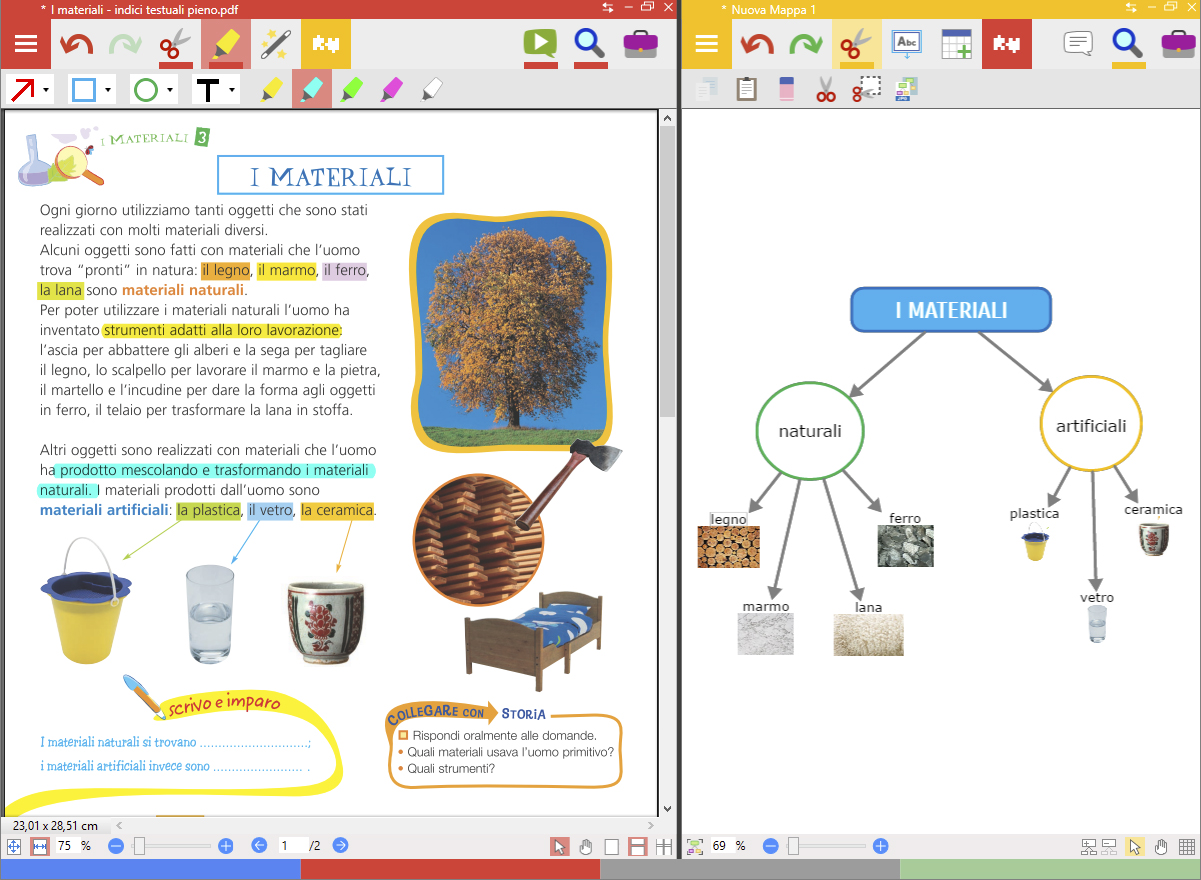Viewport: 1201px width, 880px height.
Task: Open the magnifier search in the map window
Action: (x=1128, y=44)
